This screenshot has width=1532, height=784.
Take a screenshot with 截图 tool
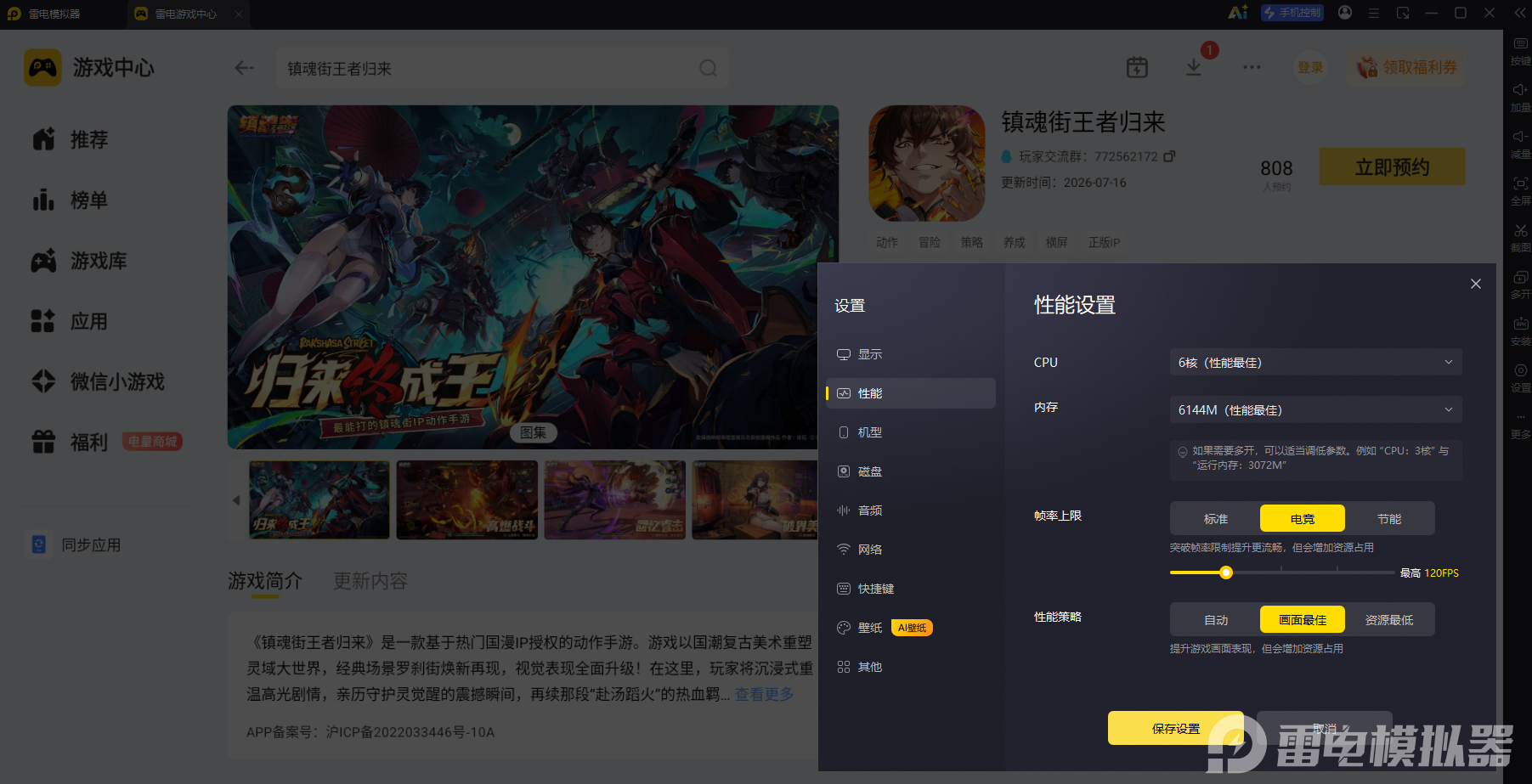tap(1520, 237)
